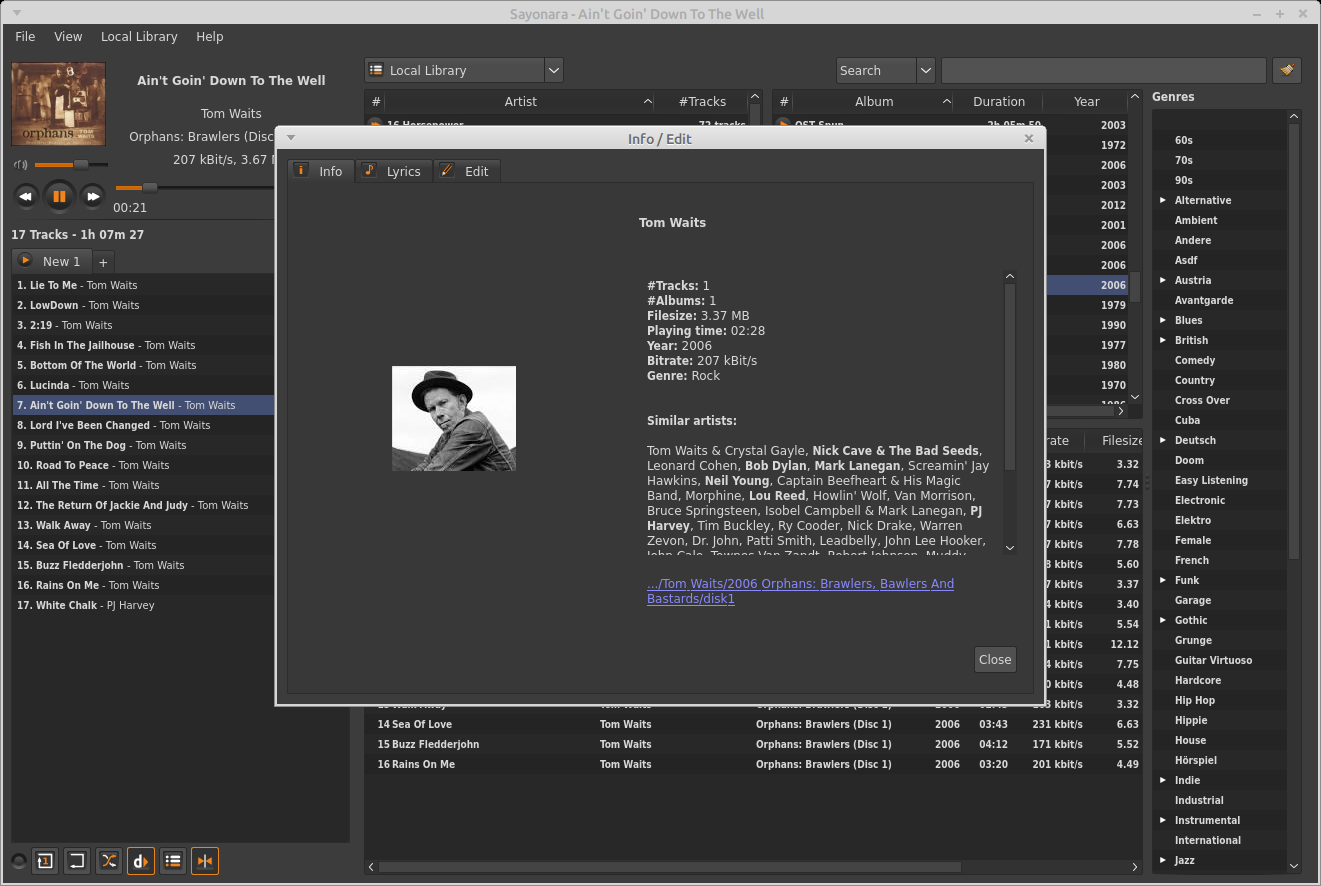This screenshot has width=1321, height=886.
Task: Open the main window titlebar menu arrow
Action: point(17,13)
